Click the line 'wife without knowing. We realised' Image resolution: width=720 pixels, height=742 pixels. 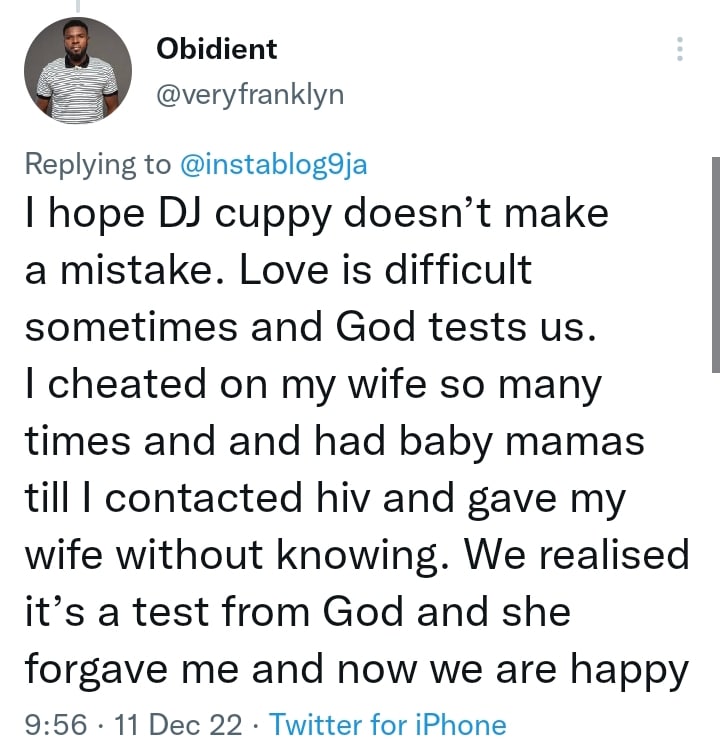click(x=357, y=553)
